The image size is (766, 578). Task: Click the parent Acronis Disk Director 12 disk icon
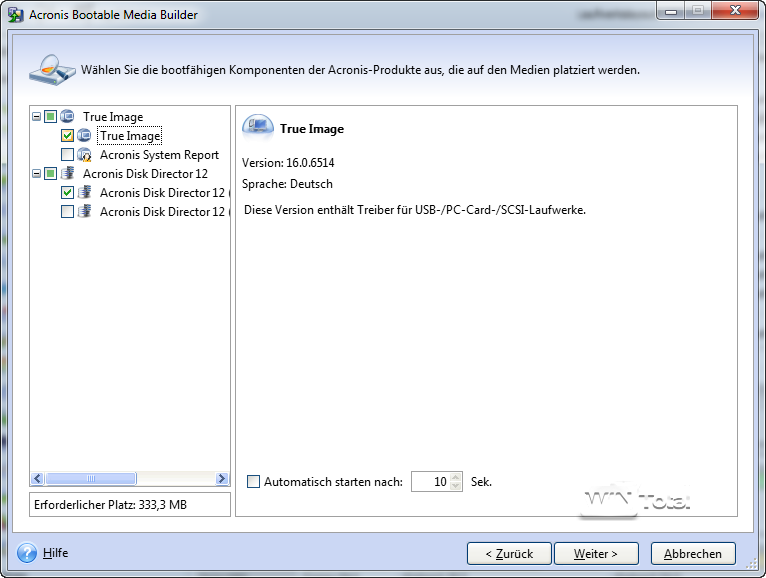(67, 173)
